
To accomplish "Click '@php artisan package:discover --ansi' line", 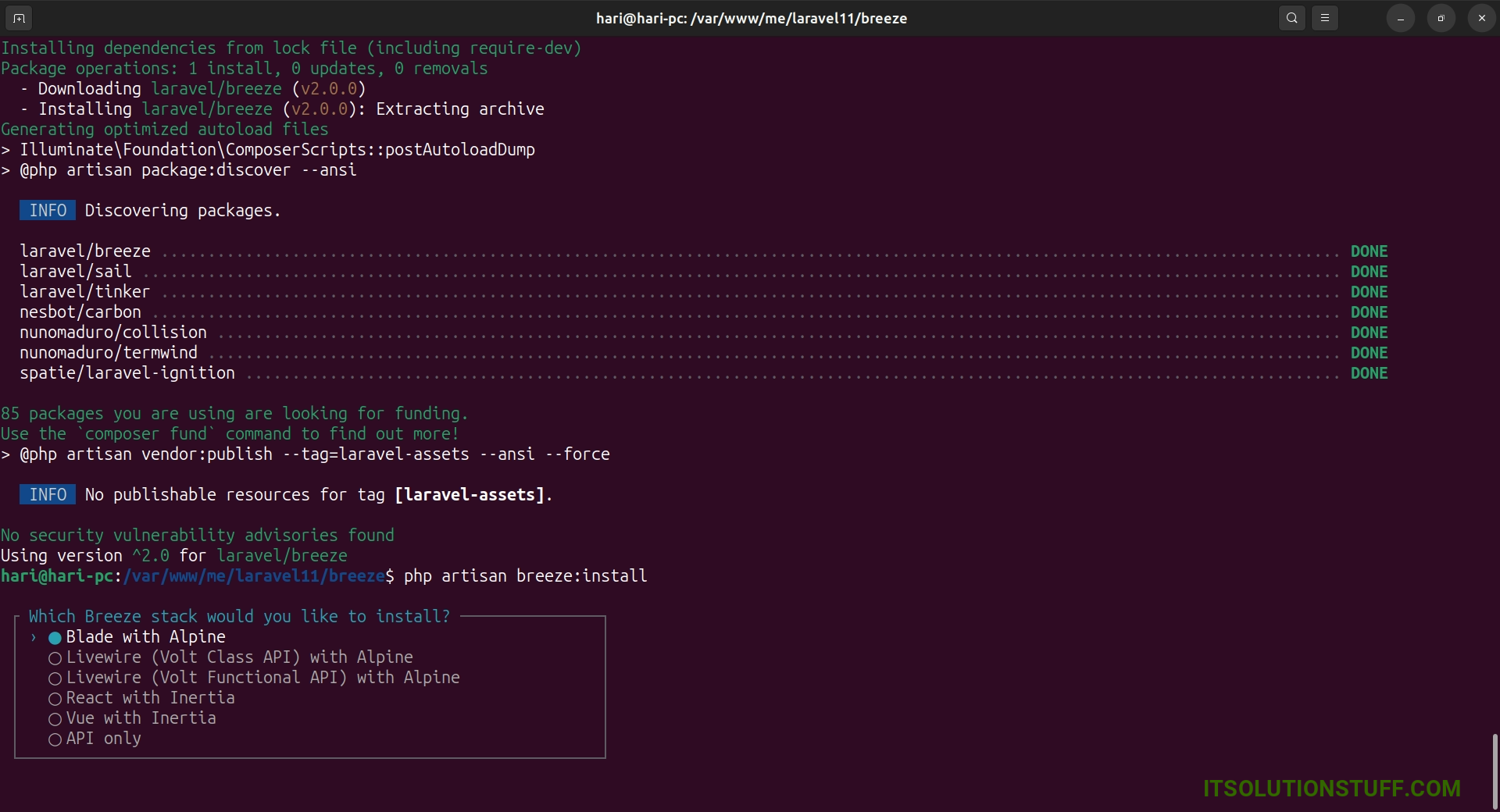I will pos(179,170).
